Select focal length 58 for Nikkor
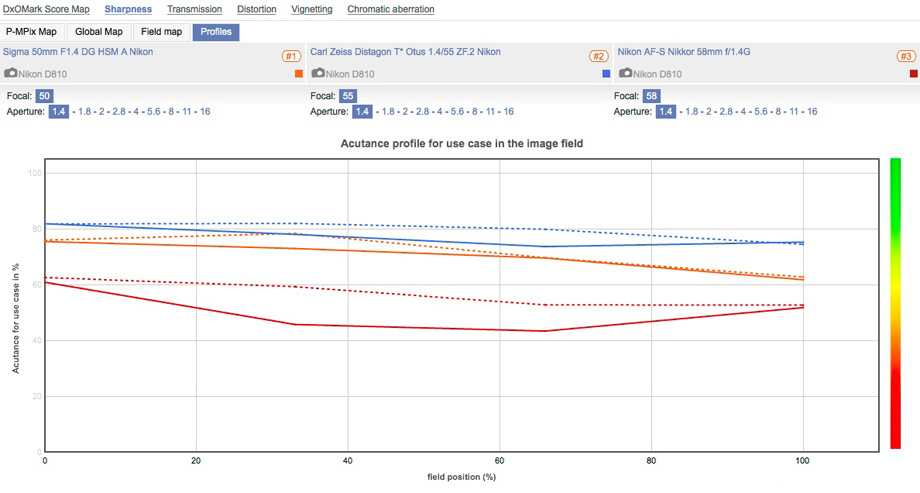 pos(651,96)
